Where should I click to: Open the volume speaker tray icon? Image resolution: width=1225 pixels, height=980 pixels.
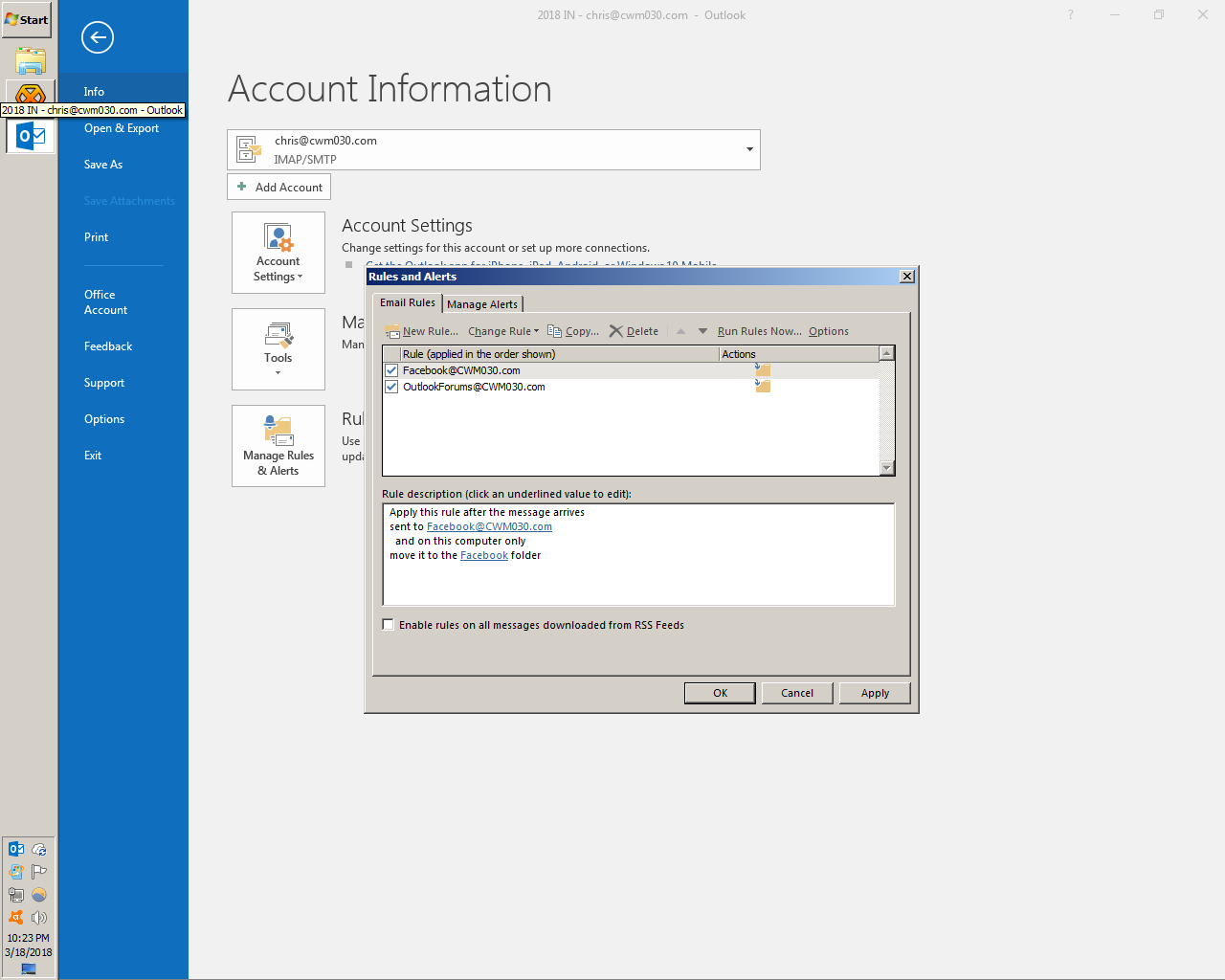point(39,918)
